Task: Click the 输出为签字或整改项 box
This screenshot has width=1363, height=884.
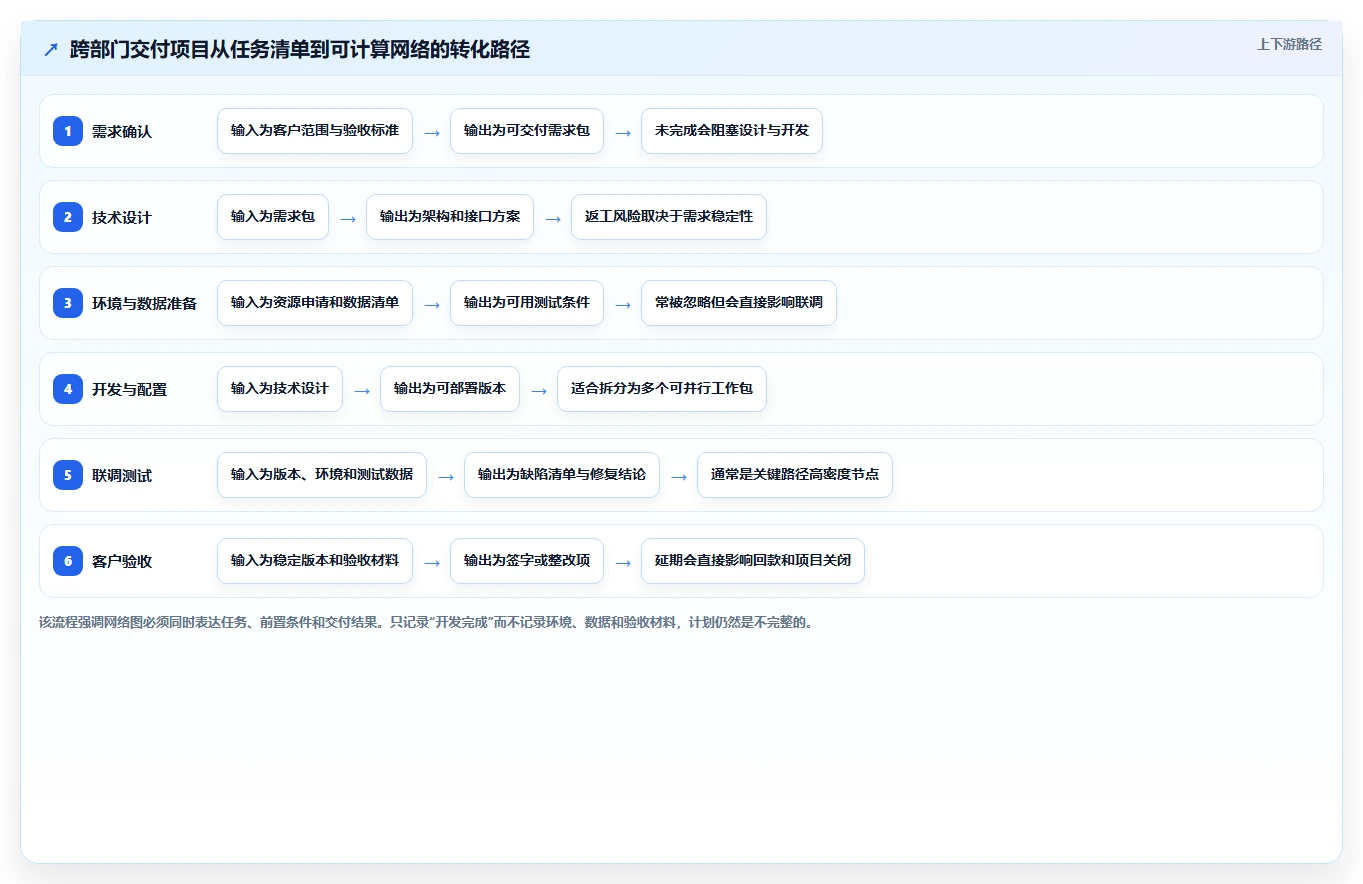Action: coord(527,561)
